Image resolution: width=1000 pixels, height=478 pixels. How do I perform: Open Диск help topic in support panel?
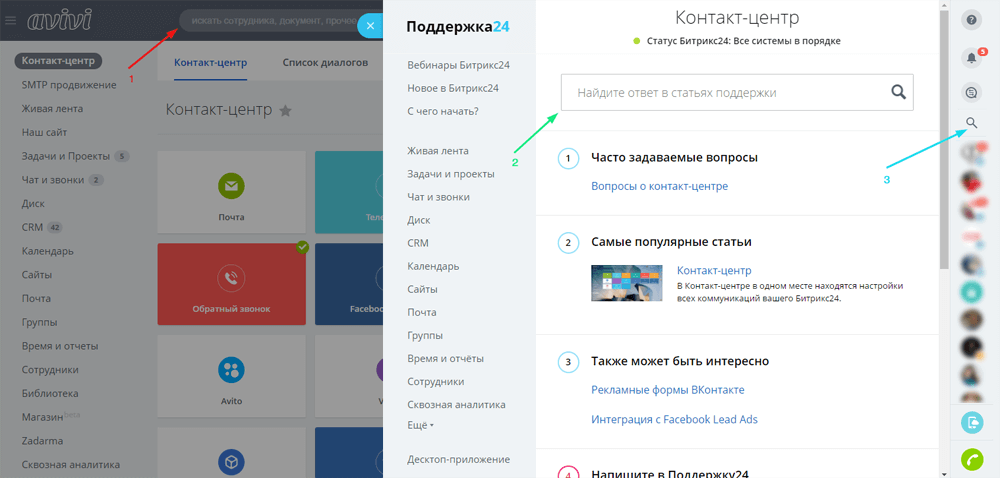[x=418, y=220]
